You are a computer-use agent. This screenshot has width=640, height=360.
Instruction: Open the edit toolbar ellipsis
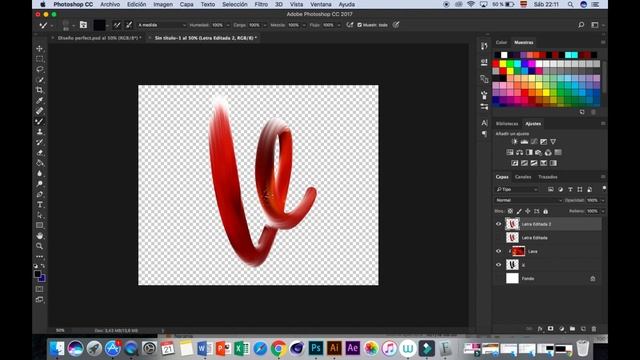pos(40,256)
